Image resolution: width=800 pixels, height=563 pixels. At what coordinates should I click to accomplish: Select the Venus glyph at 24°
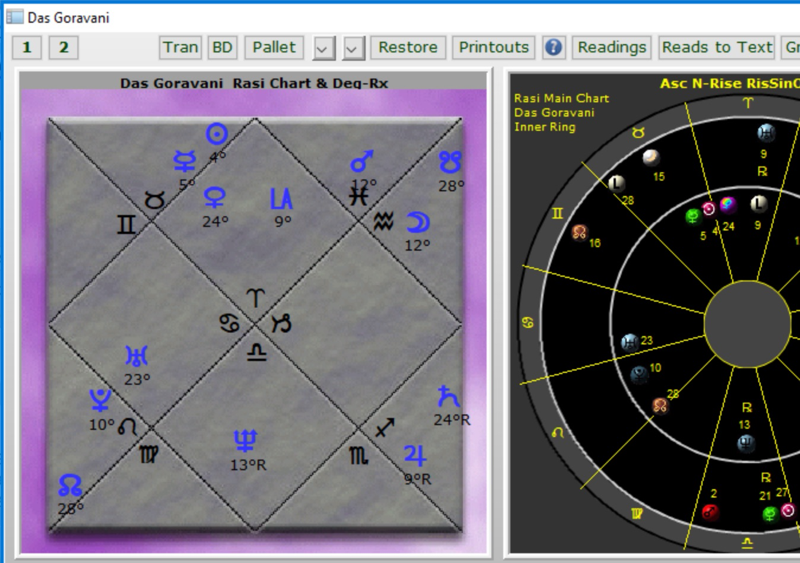pos(214,198)
